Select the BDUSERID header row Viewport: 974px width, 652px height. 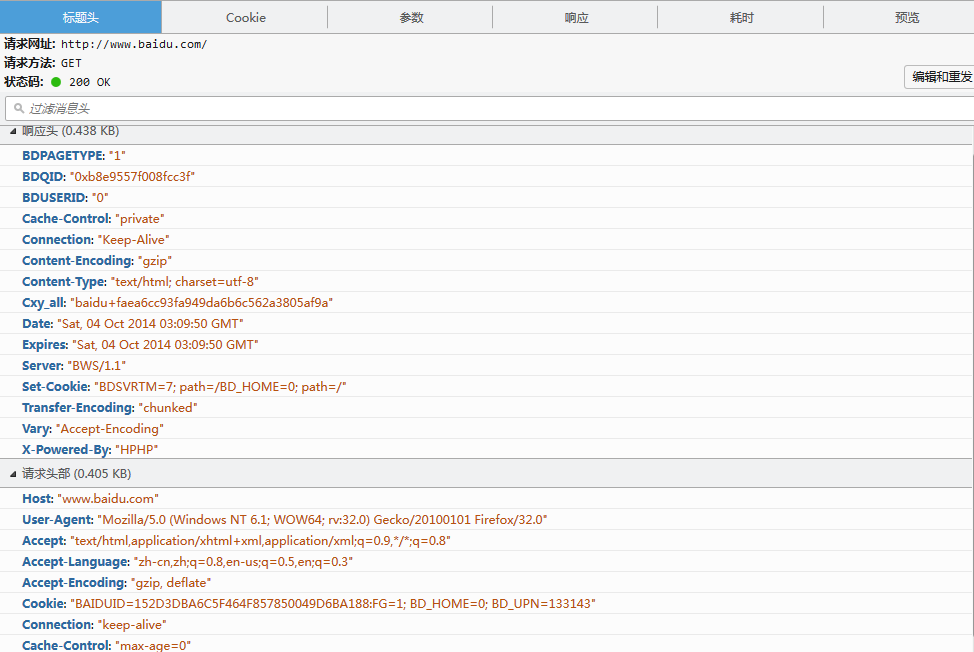tap(486, 197)
